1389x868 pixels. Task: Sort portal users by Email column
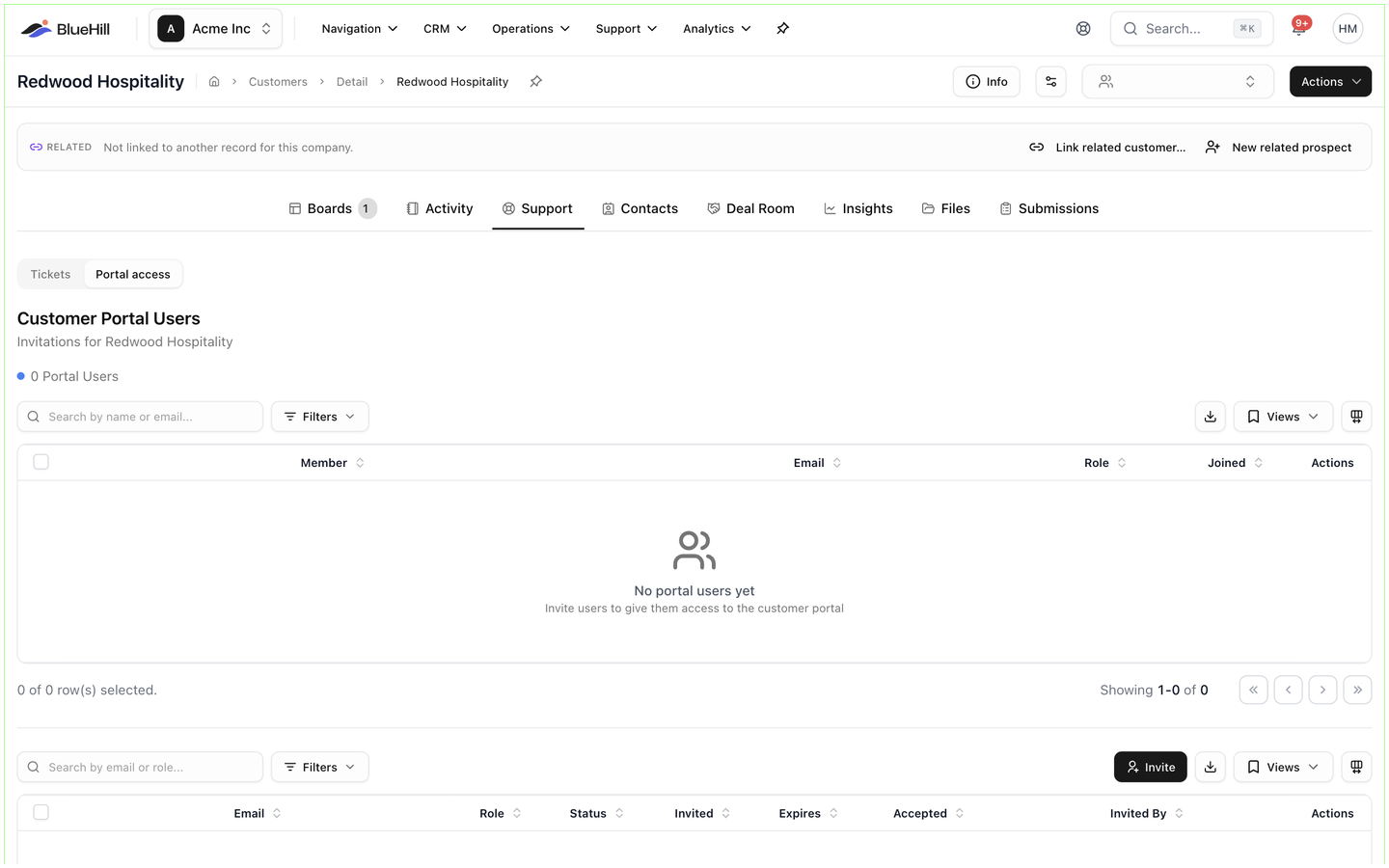(x=817, y=463)
